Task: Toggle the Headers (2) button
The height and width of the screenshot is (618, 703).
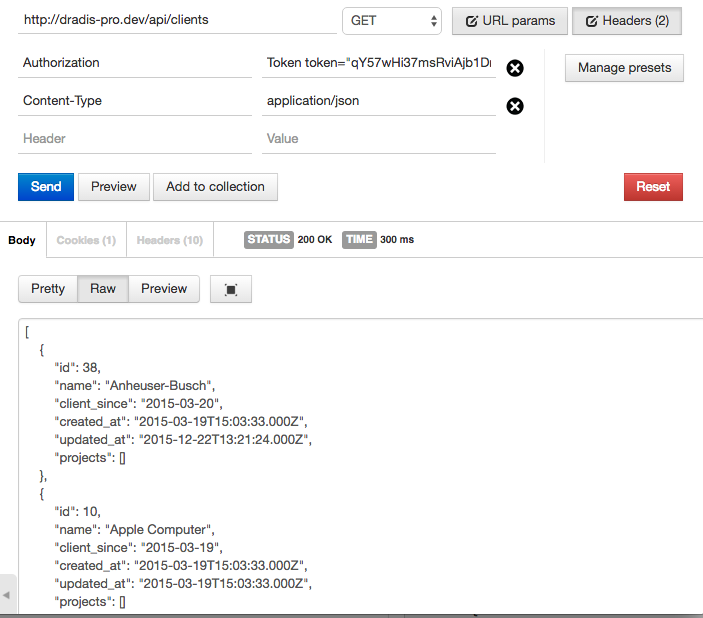Action: click(627, 21)
